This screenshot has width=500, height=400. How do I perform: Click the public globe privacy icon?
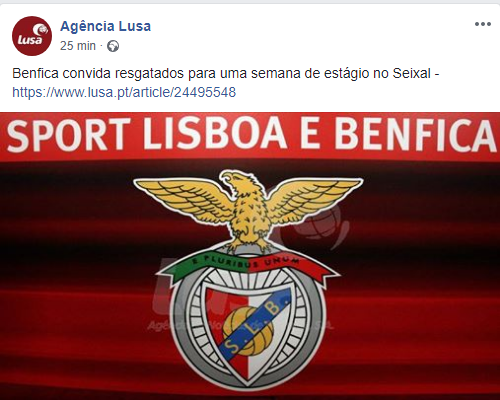[113, 46]
